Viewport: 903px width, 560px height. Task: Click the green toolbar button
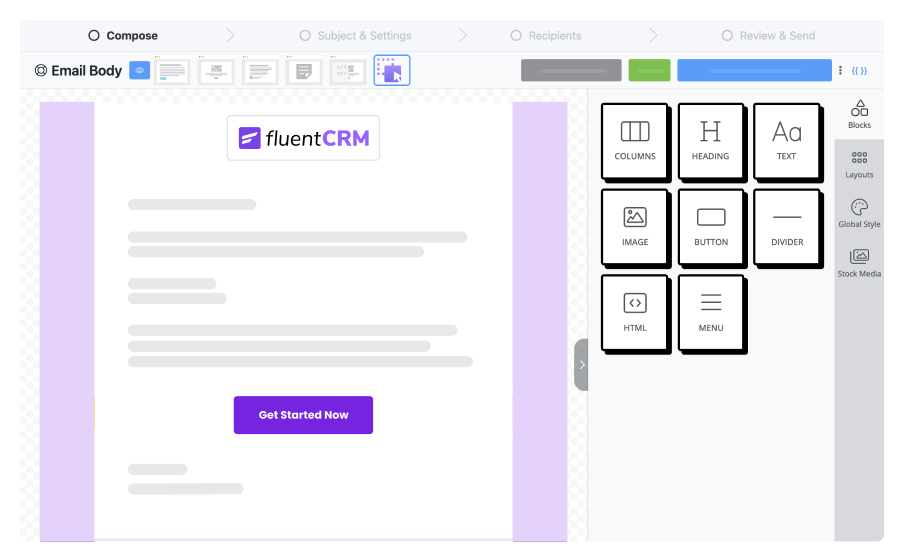(650, 70)
